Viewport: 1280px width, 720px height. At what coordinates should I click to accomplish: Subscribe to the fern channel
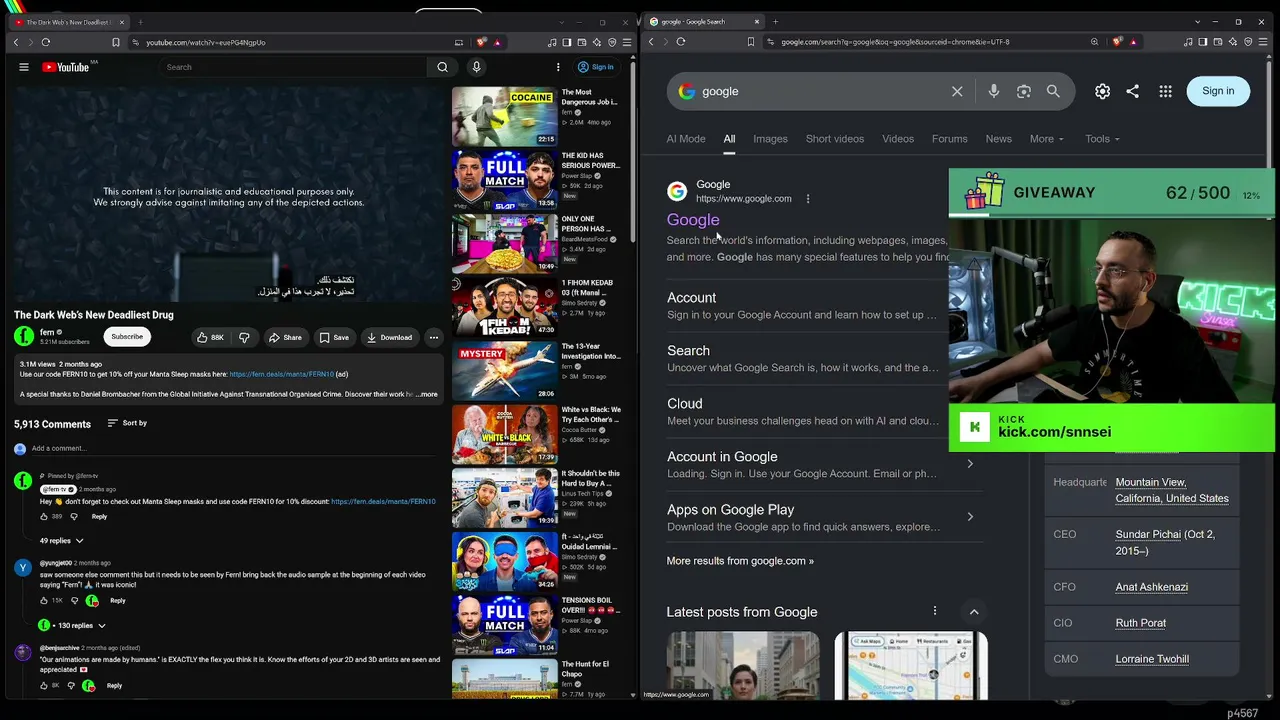127,337
